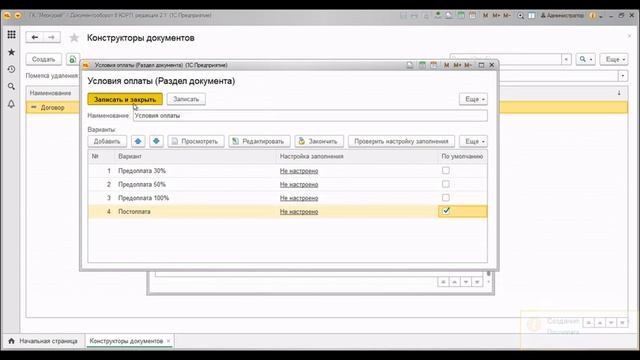Open Не настроено link for Предоплата 30%
This screenshot has height=360, width=640.
pyautogui.click(x=299, y=171)
